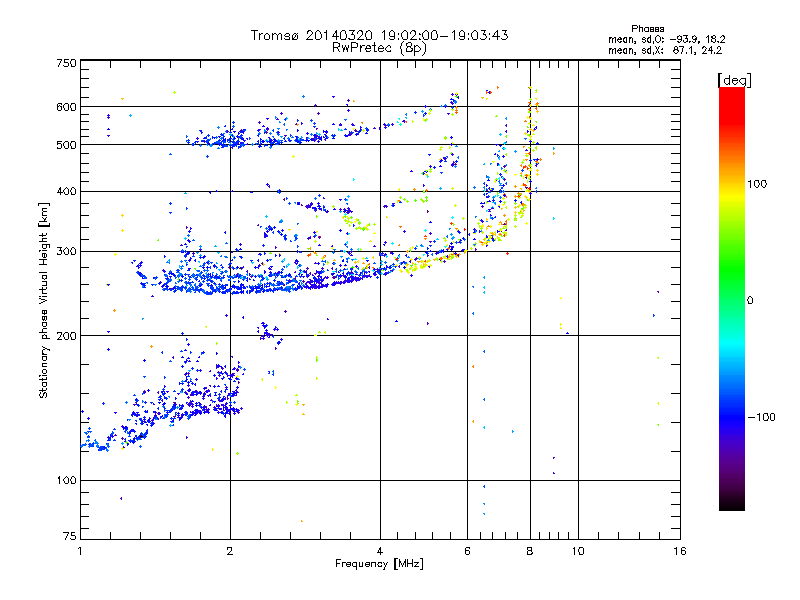Pick the black bottom of the colorbar
Viewport: 800px width, 600px height.
pos(732,503)
